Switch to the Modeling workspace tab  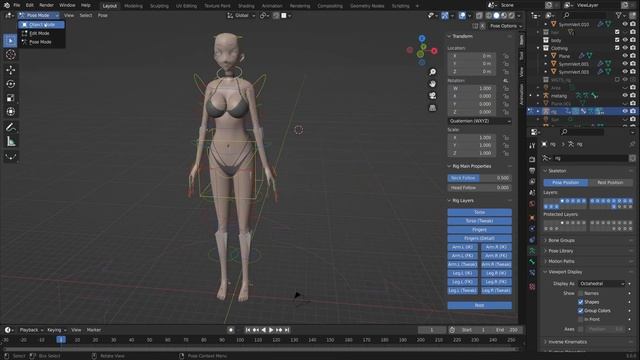pos(133,6)
